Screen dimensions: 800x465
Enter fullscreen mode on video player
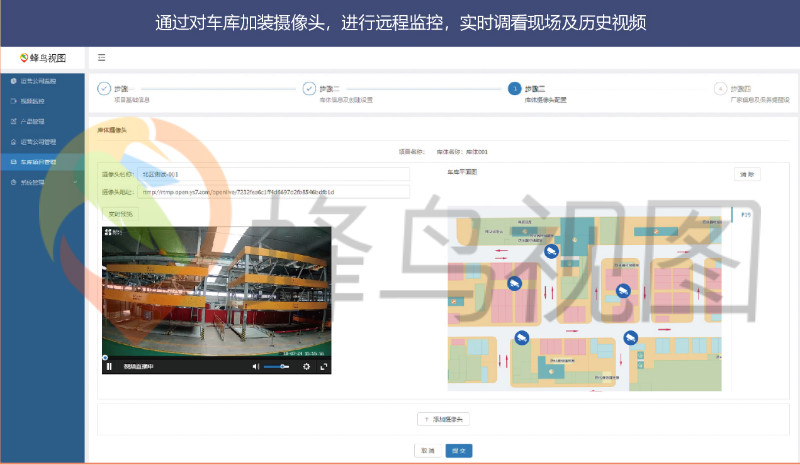click(x=323, y=367)
